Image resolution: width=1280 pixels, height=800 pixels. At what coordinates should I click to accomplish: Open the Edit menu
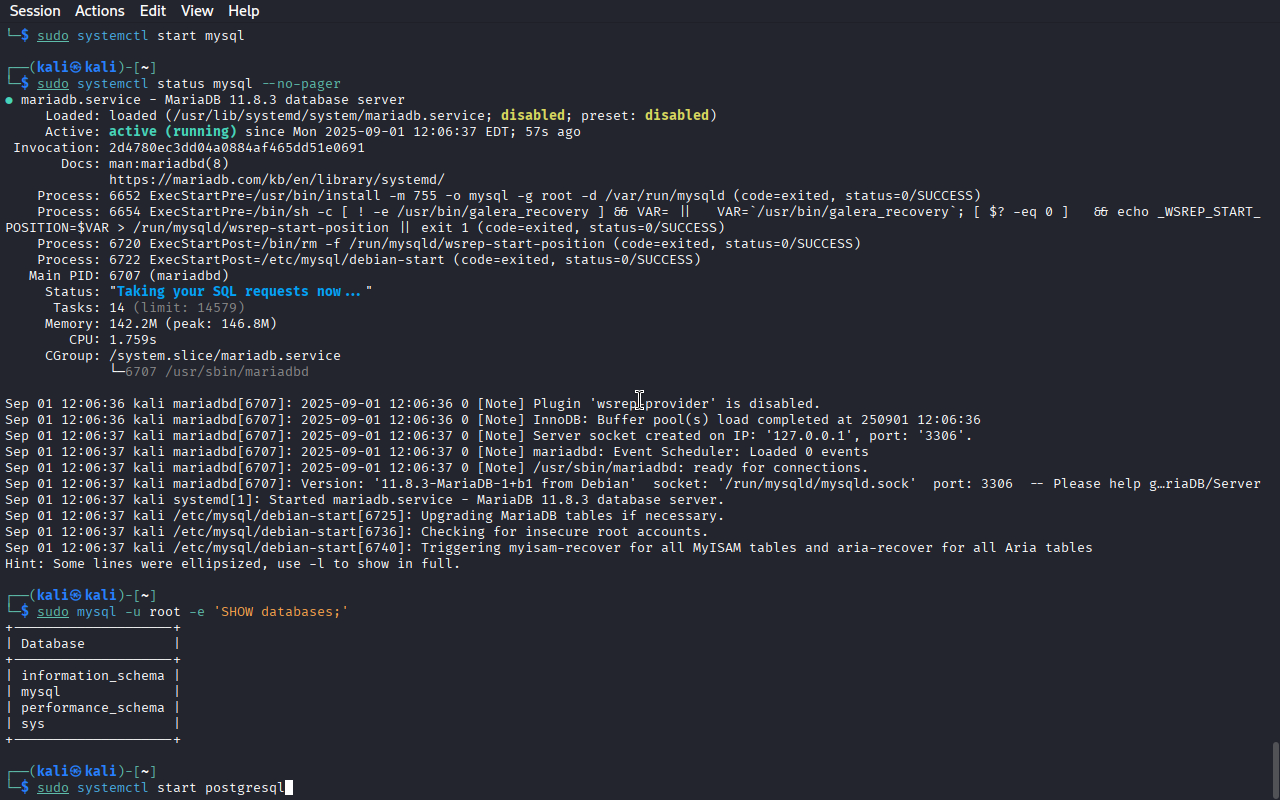(153, 11)
